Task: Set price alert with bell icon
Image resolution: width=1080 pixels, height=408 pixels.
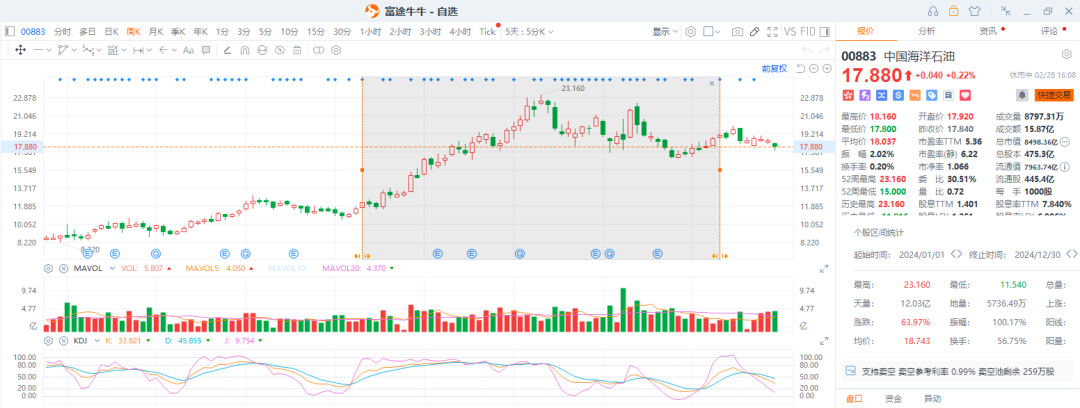Action: pyautogui.click(x=1021, y=94)
